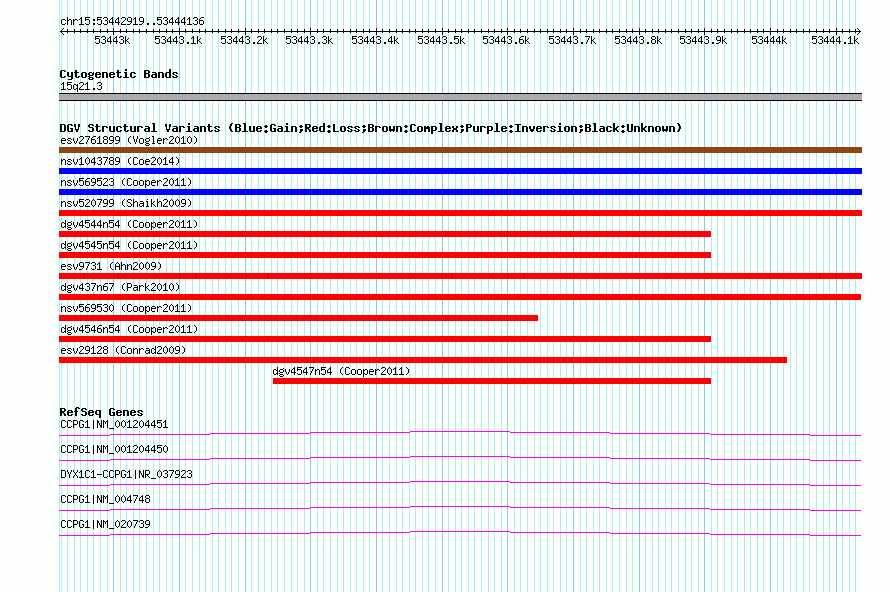The height and width of the screenshot is (592, 890).
Task: Click the short red nsv569530 loss bar
Action: (299, 318)
